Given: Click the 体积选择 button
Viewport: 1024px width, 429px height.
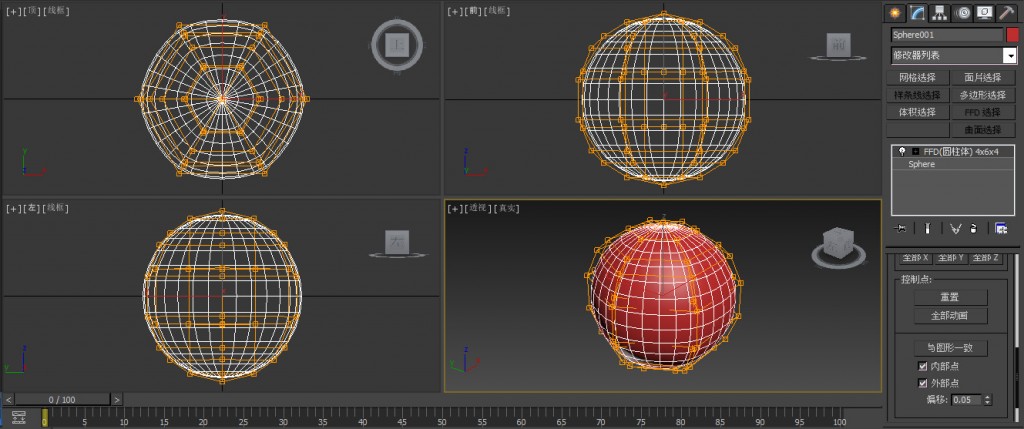Looking at the screenshot, I should coord(918,112).
